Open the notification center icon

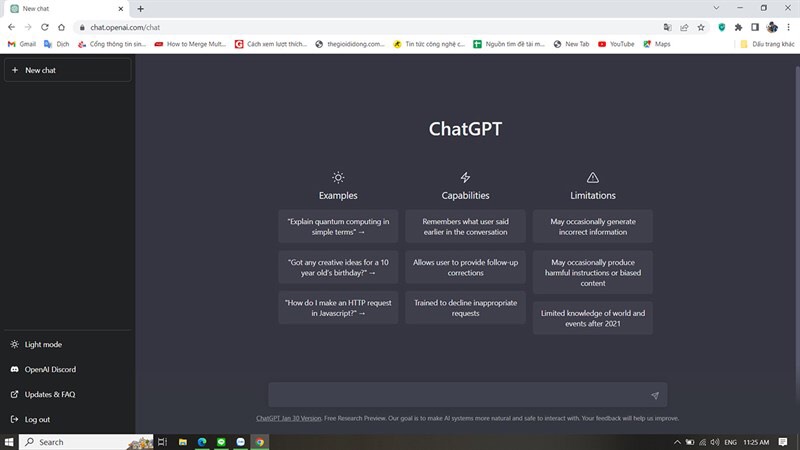(x=783, y=442)
